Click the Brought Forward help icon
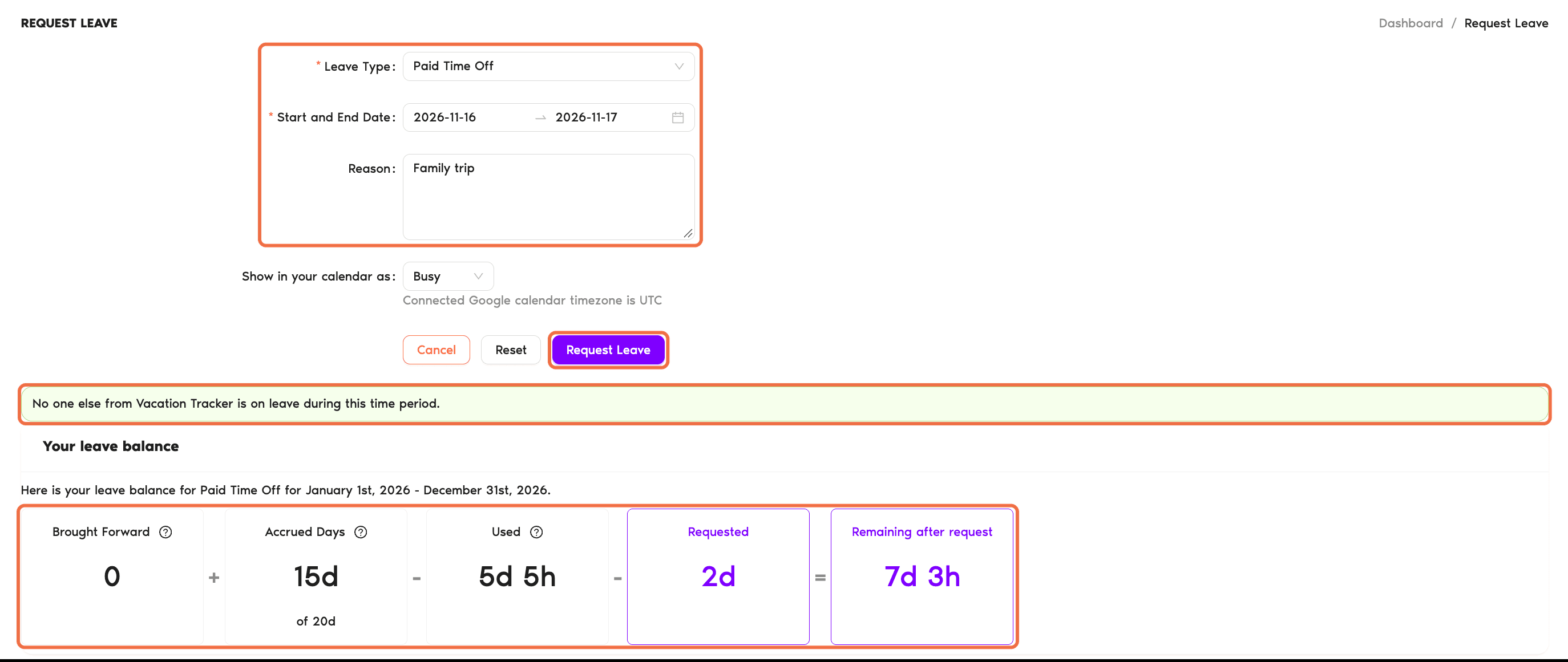This screenshot has width=1568, height=662. tap(165, 532)
